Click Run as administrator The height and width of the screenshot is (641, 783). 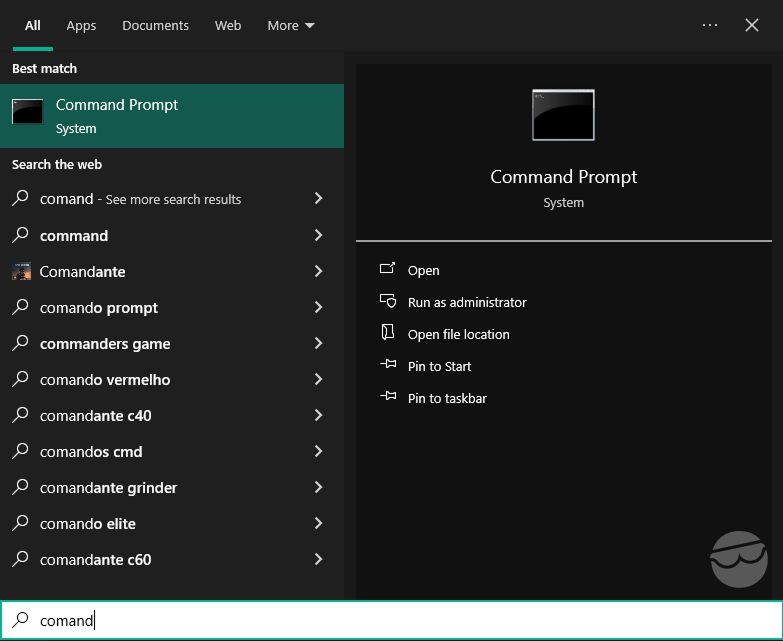coord(467,303)
